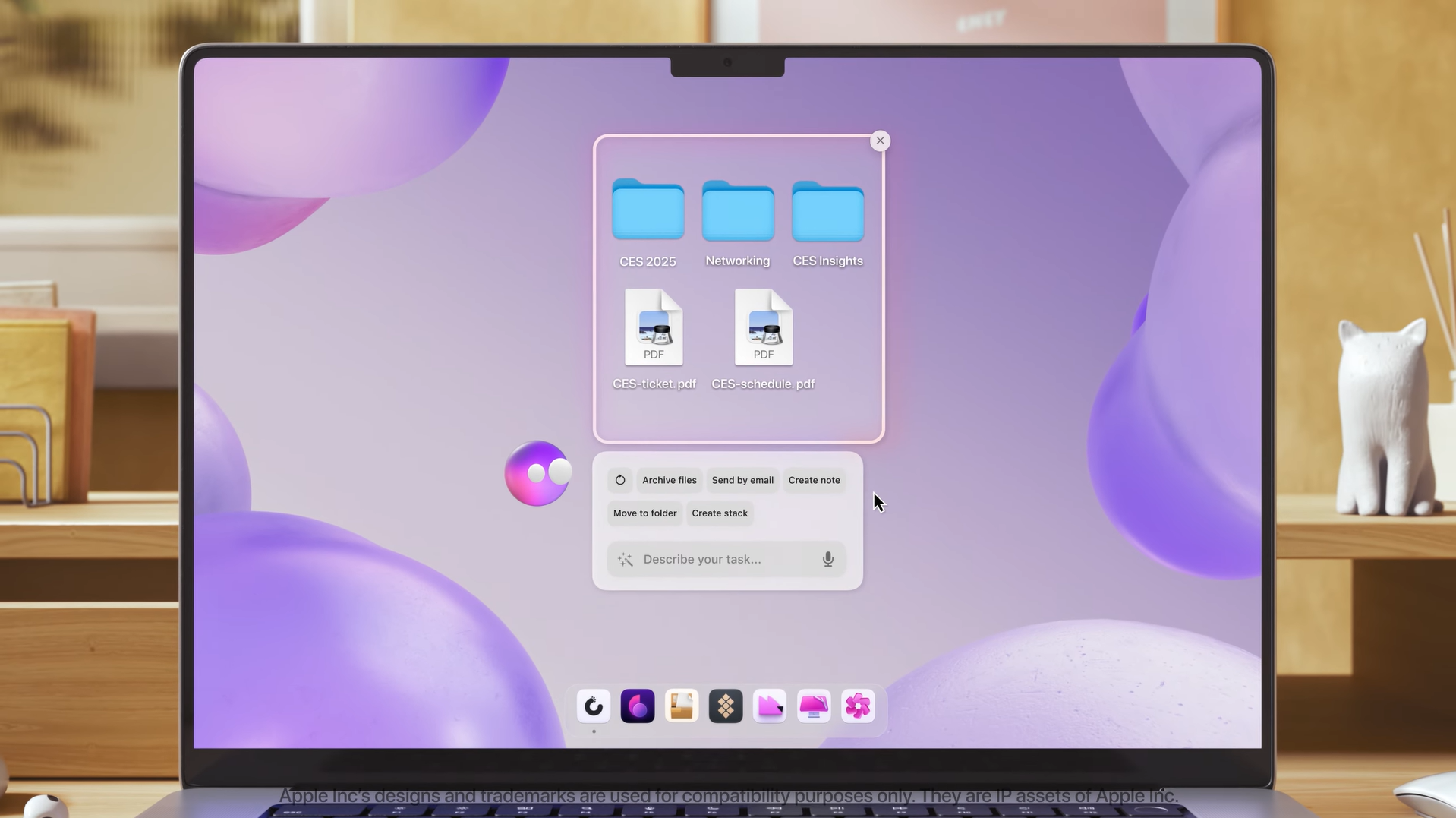The height and width of the screenshot is (818, 1456).
Task: Choose the Archive files suggestion
Action: pos(669,480)
